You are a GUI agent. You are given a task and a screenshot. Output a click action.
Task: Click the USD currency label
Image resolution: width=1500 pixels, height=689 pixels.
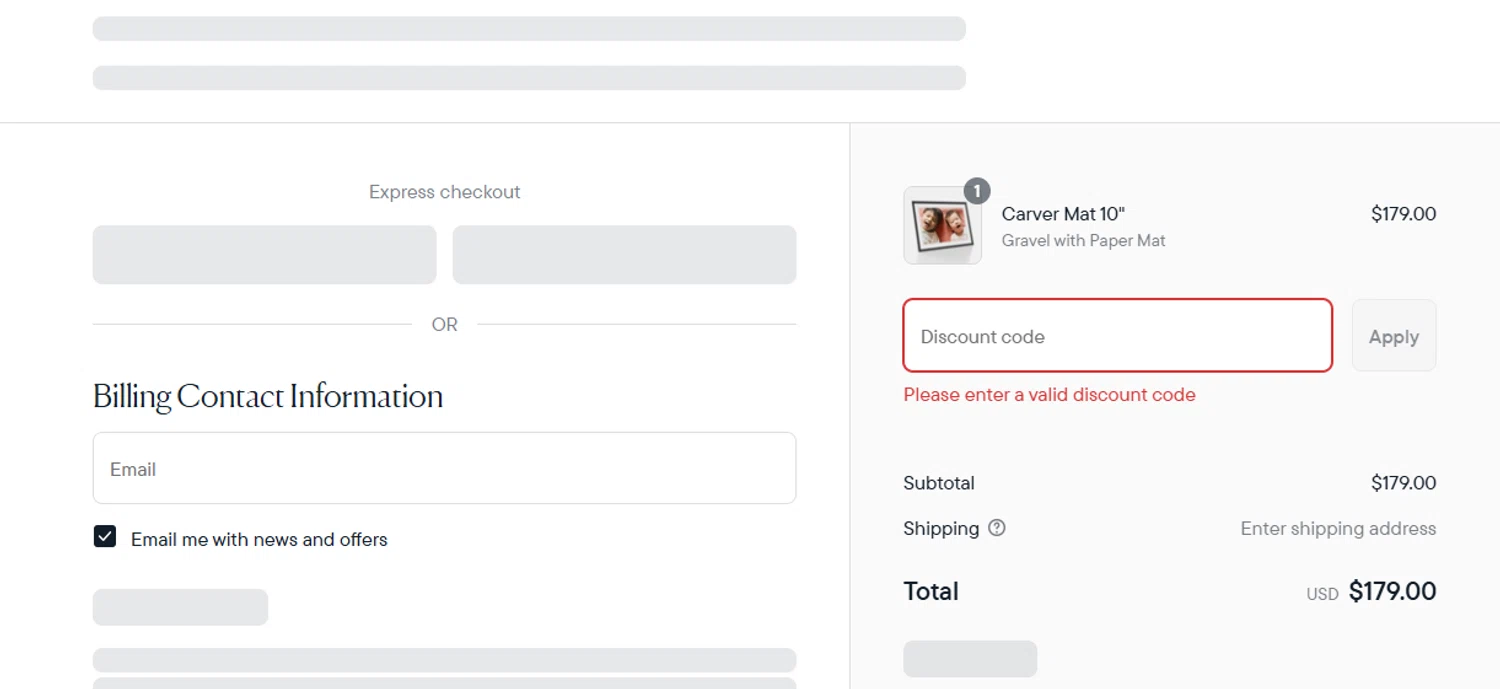point(1322,594)
